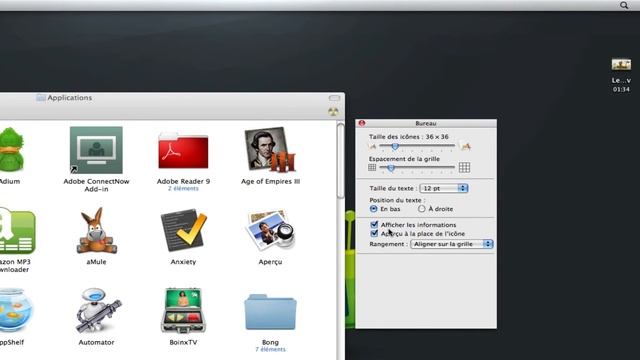Select Adobe ConnectNow Add-in icon
Viewport: 640px width, 360px height.
96,150
